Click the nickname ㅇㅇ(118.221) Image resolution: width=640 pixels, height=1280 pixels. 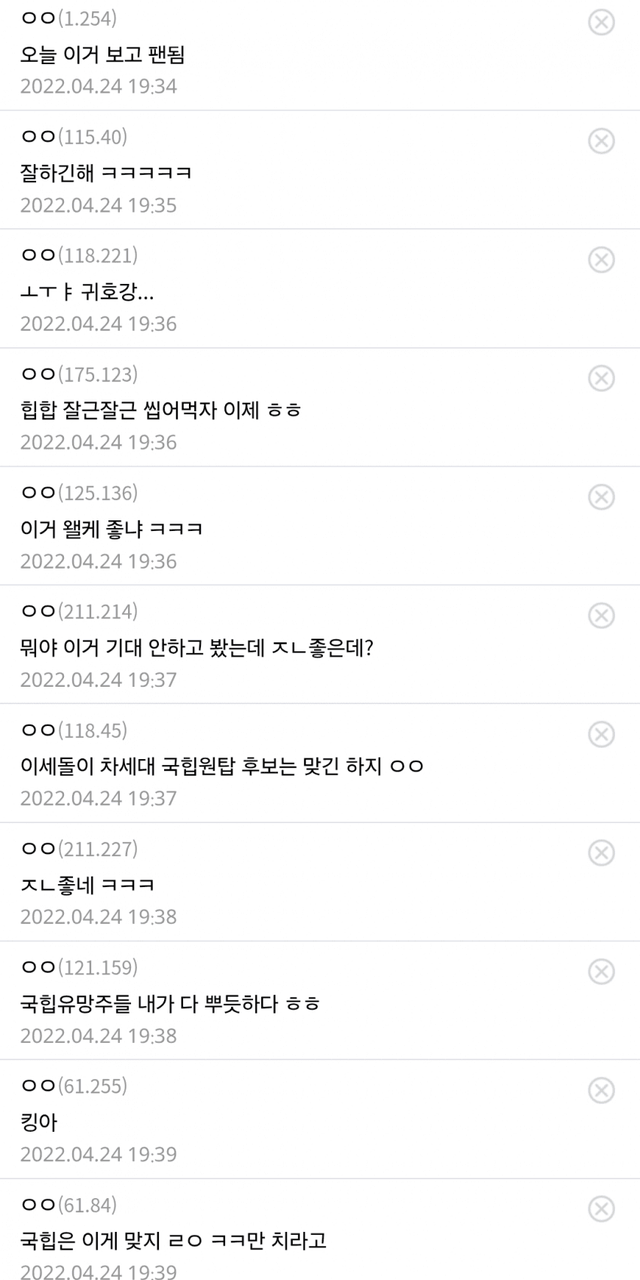pyautogui.click(x=78, y=256)
